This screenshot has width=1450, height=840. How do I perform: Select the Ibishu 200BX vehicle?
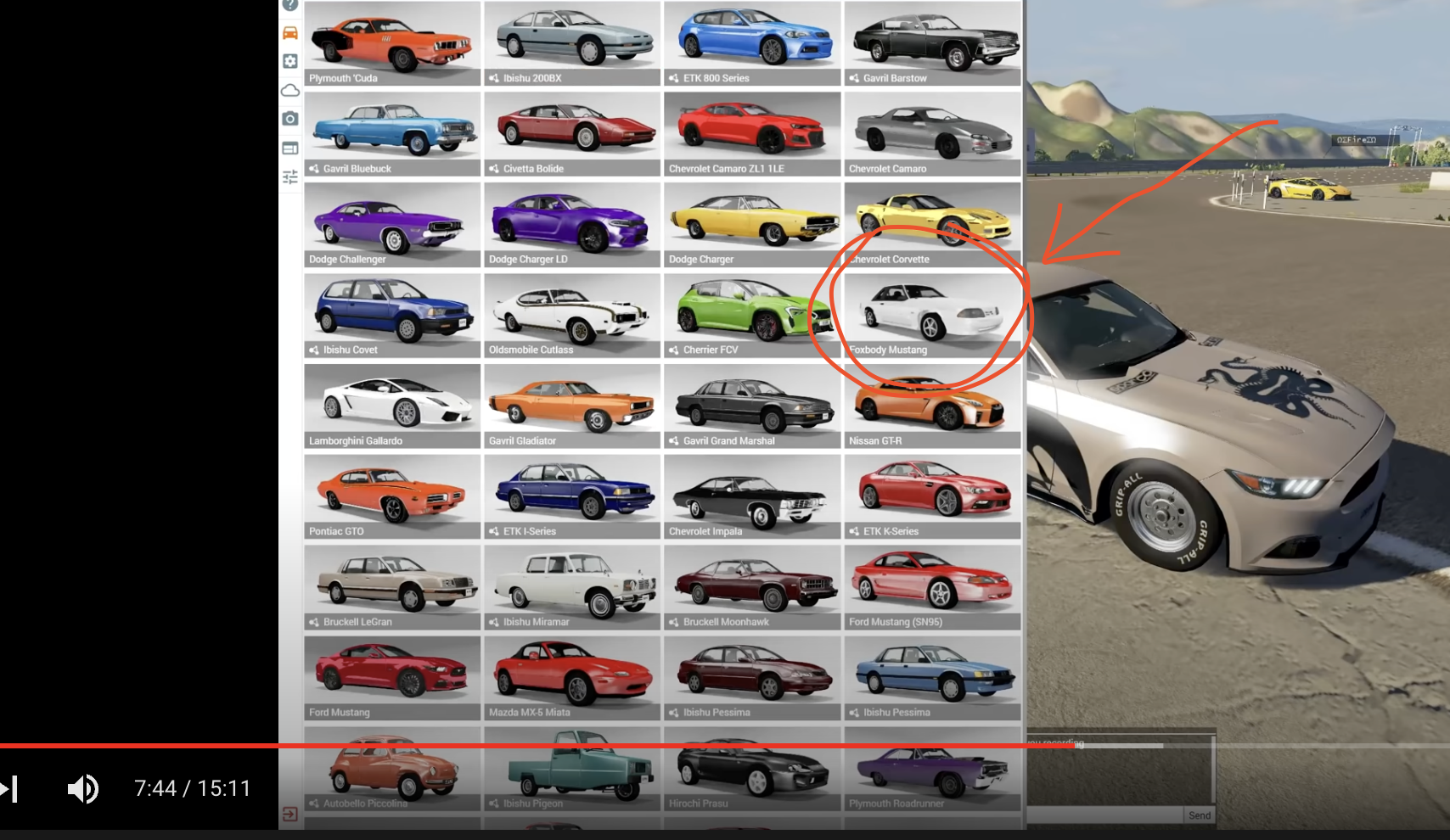tap(572, 43)
